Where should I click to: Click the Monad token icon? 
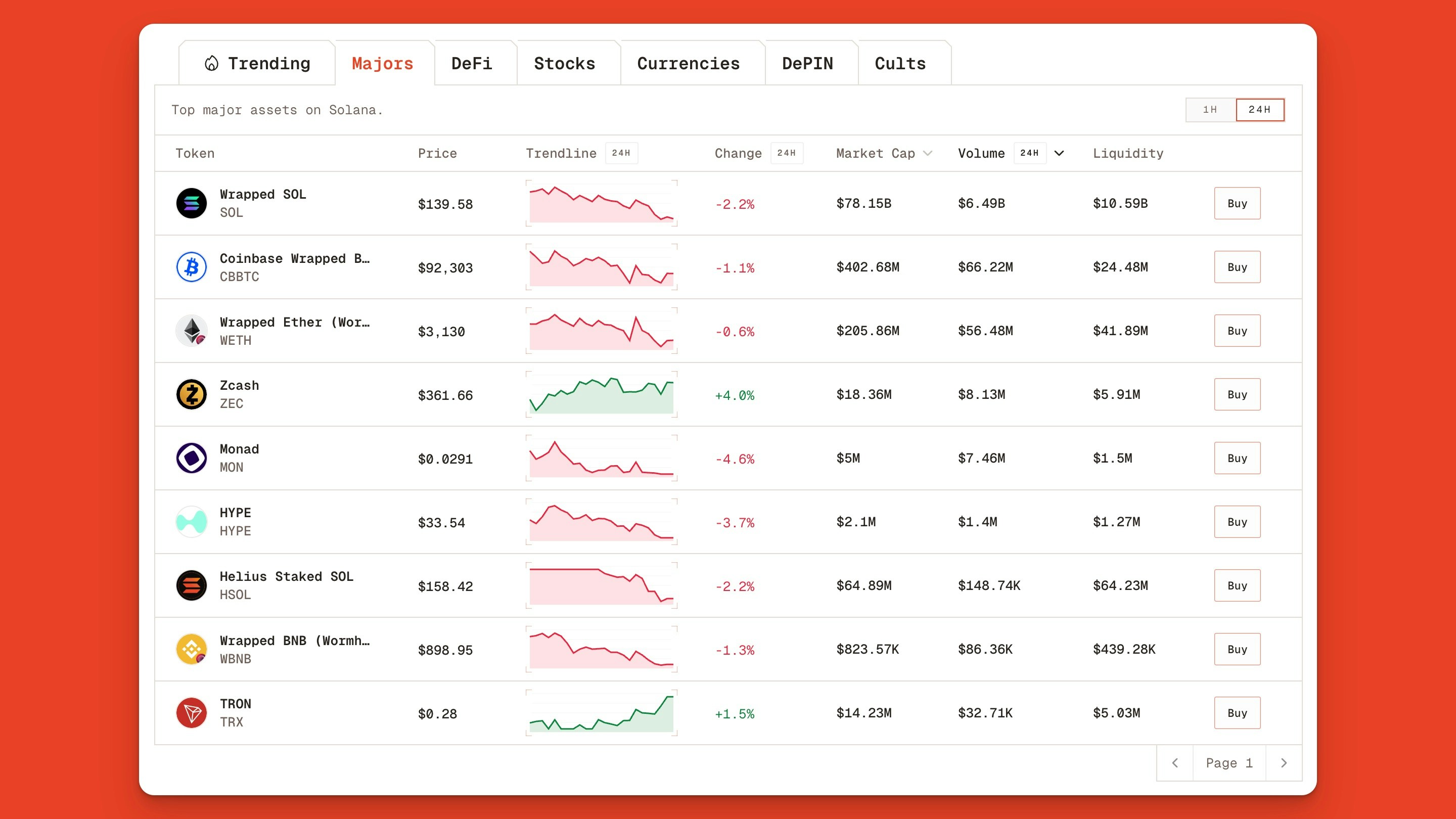tap(192, 458)
